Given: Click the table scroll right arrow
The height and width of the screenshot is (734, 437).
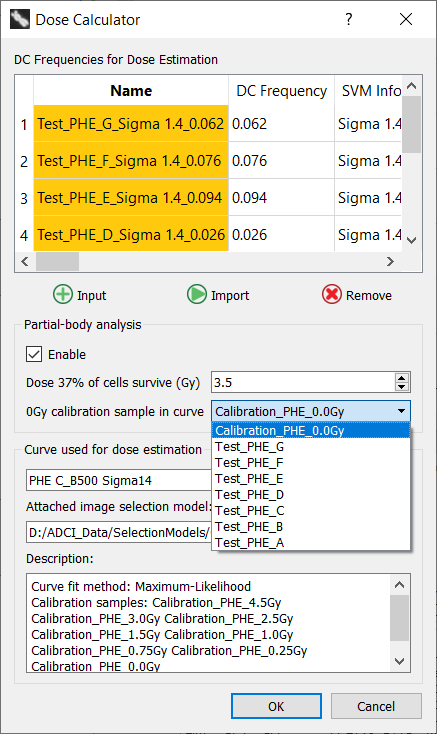Looking at the screenshot, I should tap(390, 261).
